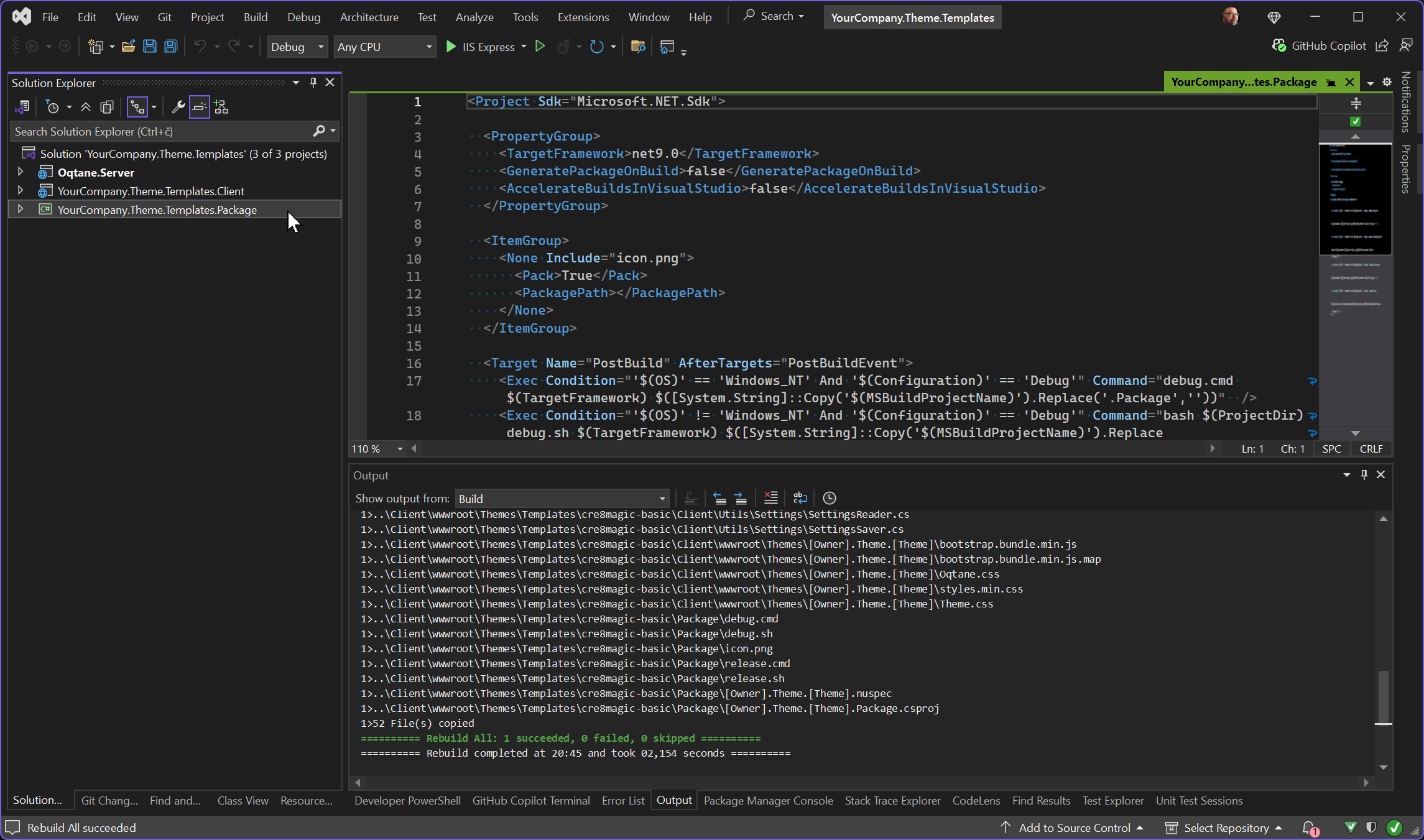The image size is (1424, 840).
Task: Save all files with Save All icon
Action: 170,46
